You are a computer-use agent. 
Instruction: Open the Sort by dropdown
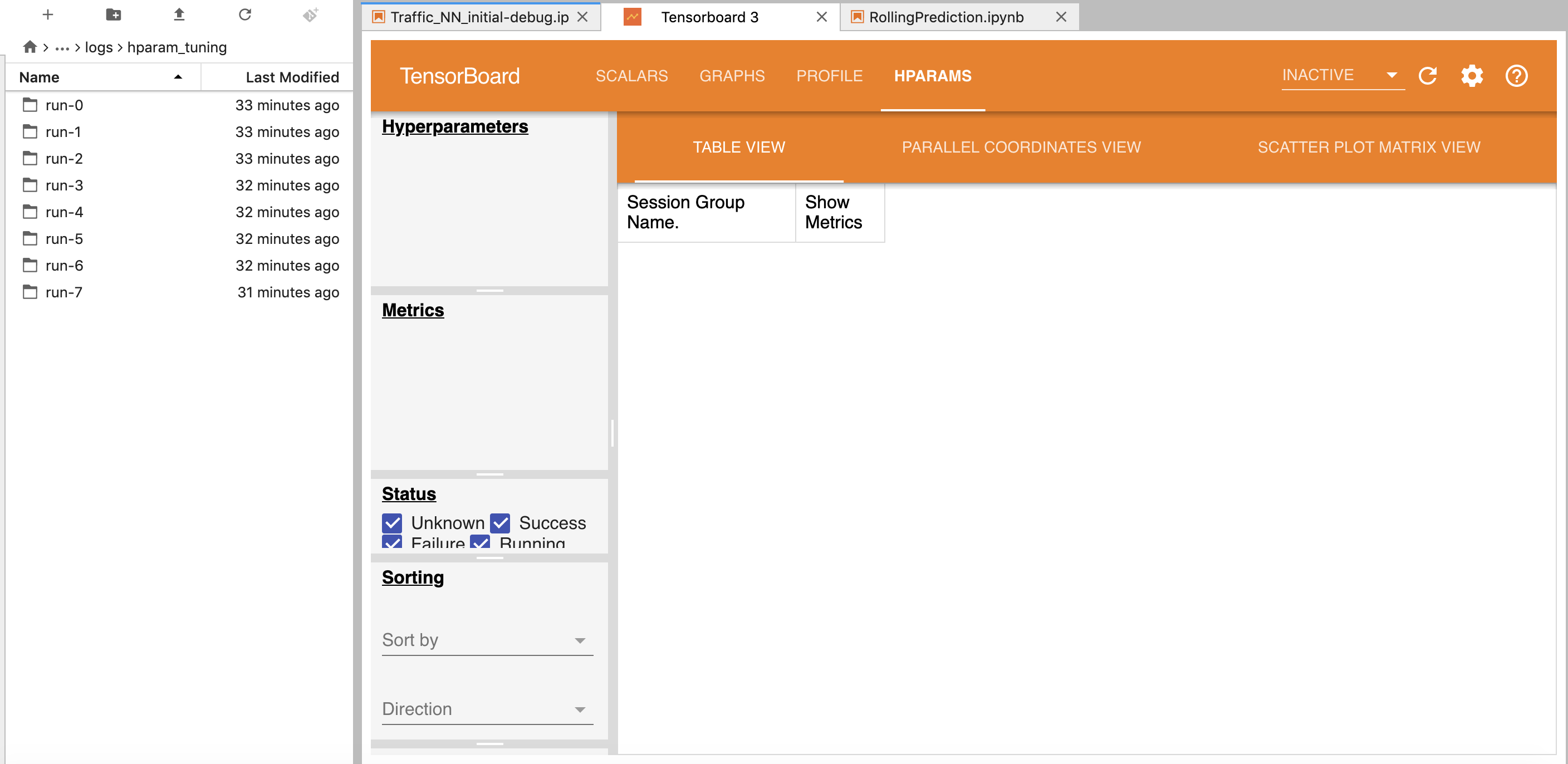[x=580, y=640]
